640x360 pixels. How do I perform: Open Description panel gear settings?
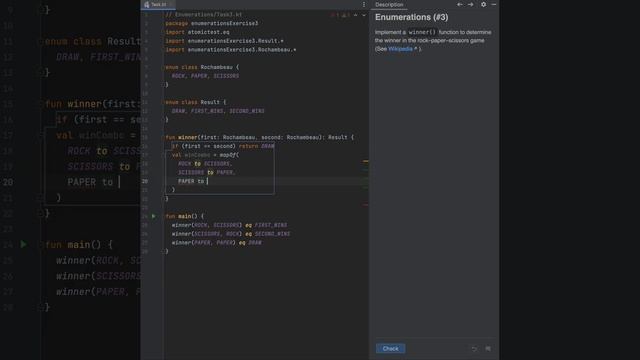[483, 4]
